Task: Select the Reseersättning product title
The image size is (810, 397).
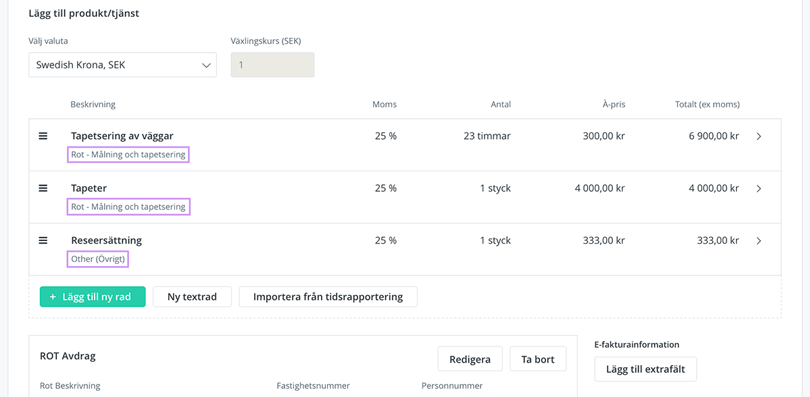Action: 106,241
